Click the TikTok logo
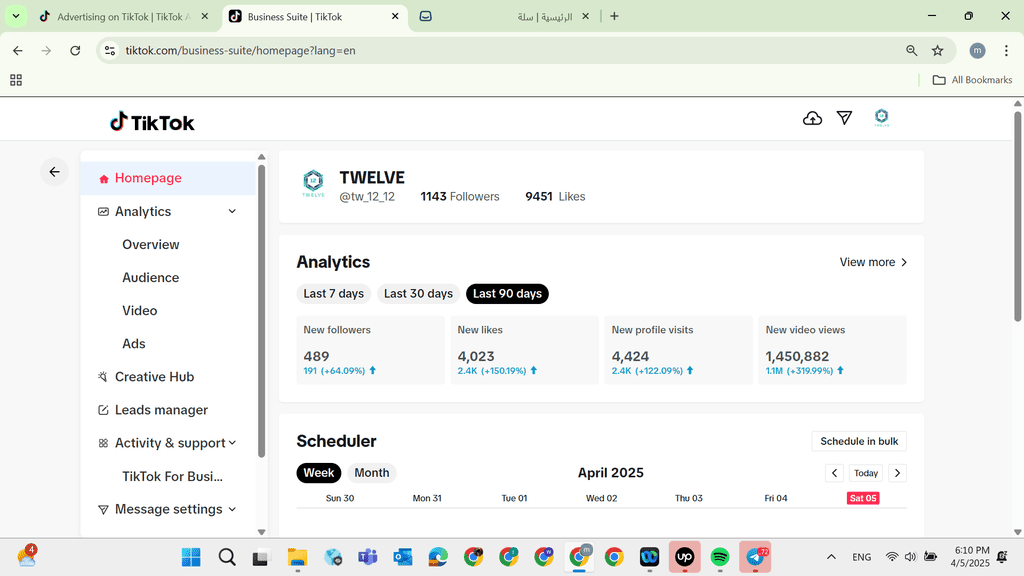Screen dimensions: 1024x576 [152, 122]
